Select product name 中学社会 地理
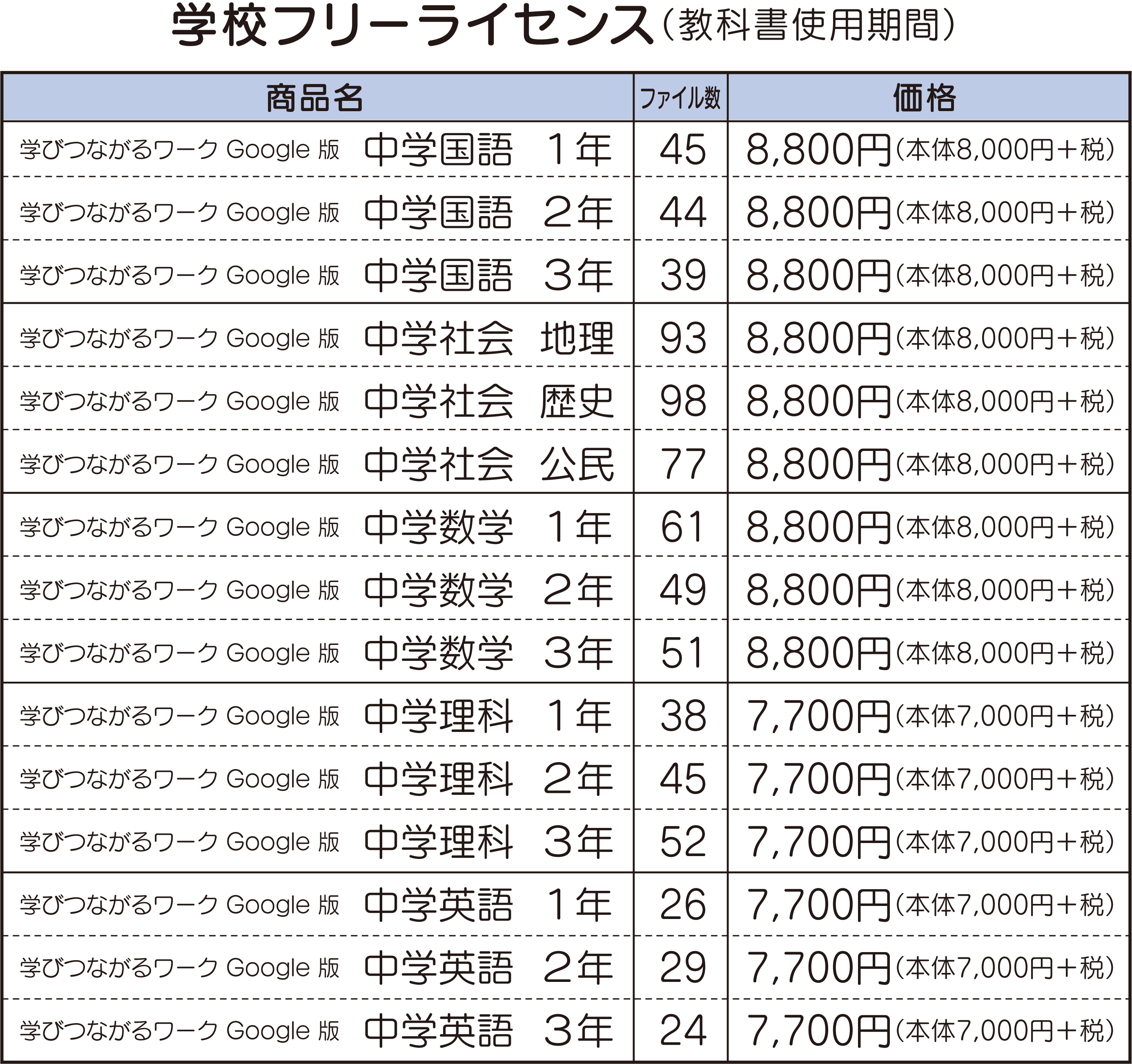 pyautogui.click(x=488, y=338)
